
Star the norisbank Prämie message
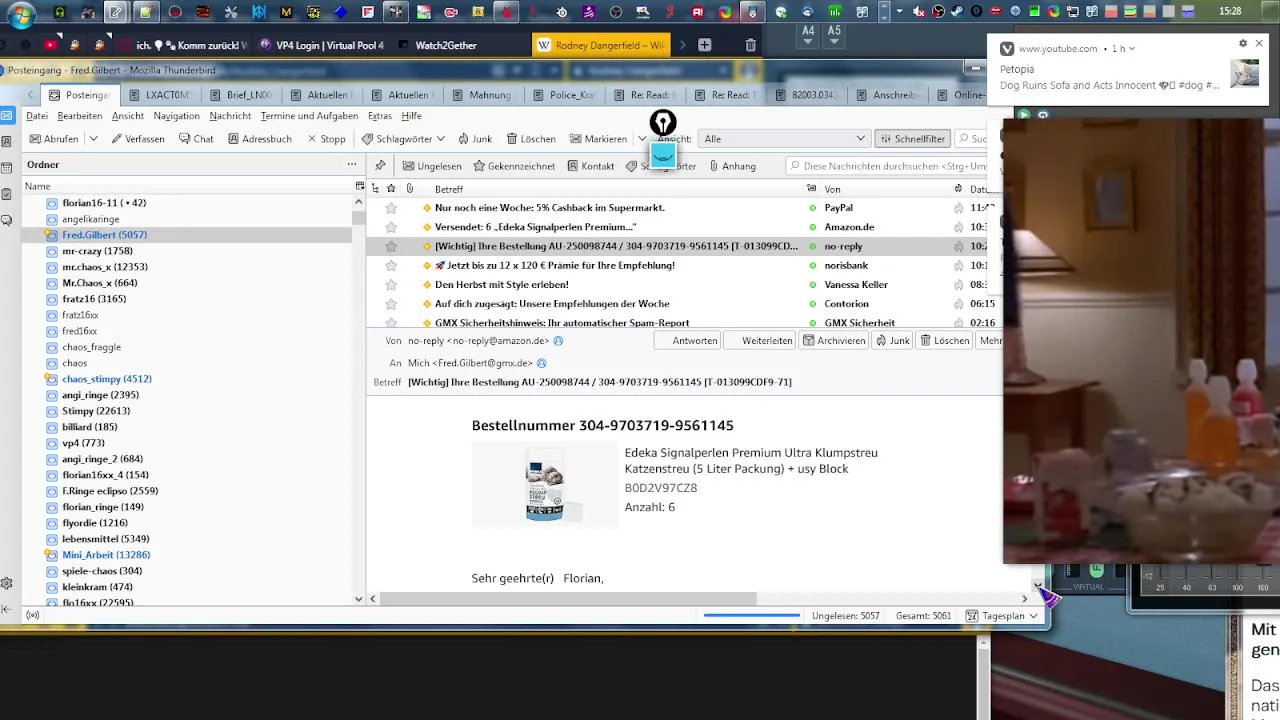pyautogui.click(x=391, y=265)
